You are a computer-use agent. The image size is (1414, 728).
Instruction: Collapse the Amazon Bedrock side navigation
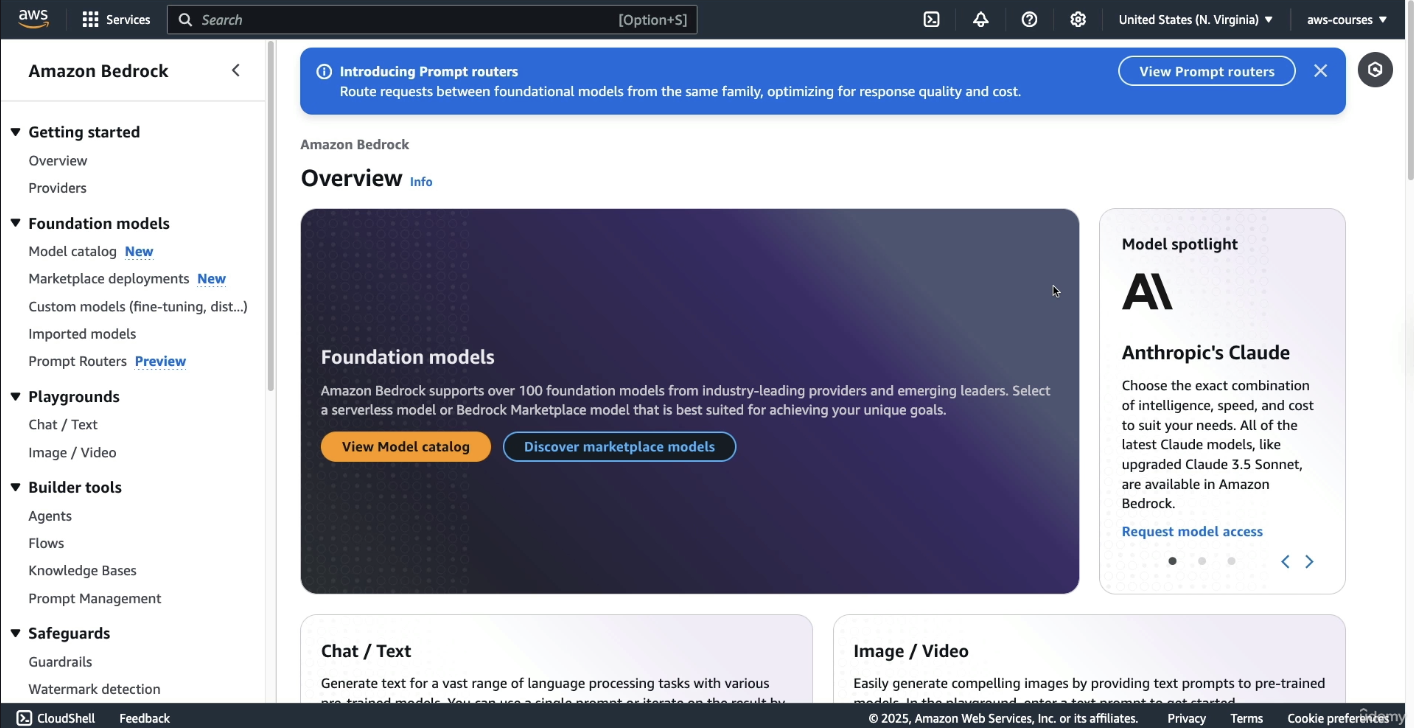[236, 70]
